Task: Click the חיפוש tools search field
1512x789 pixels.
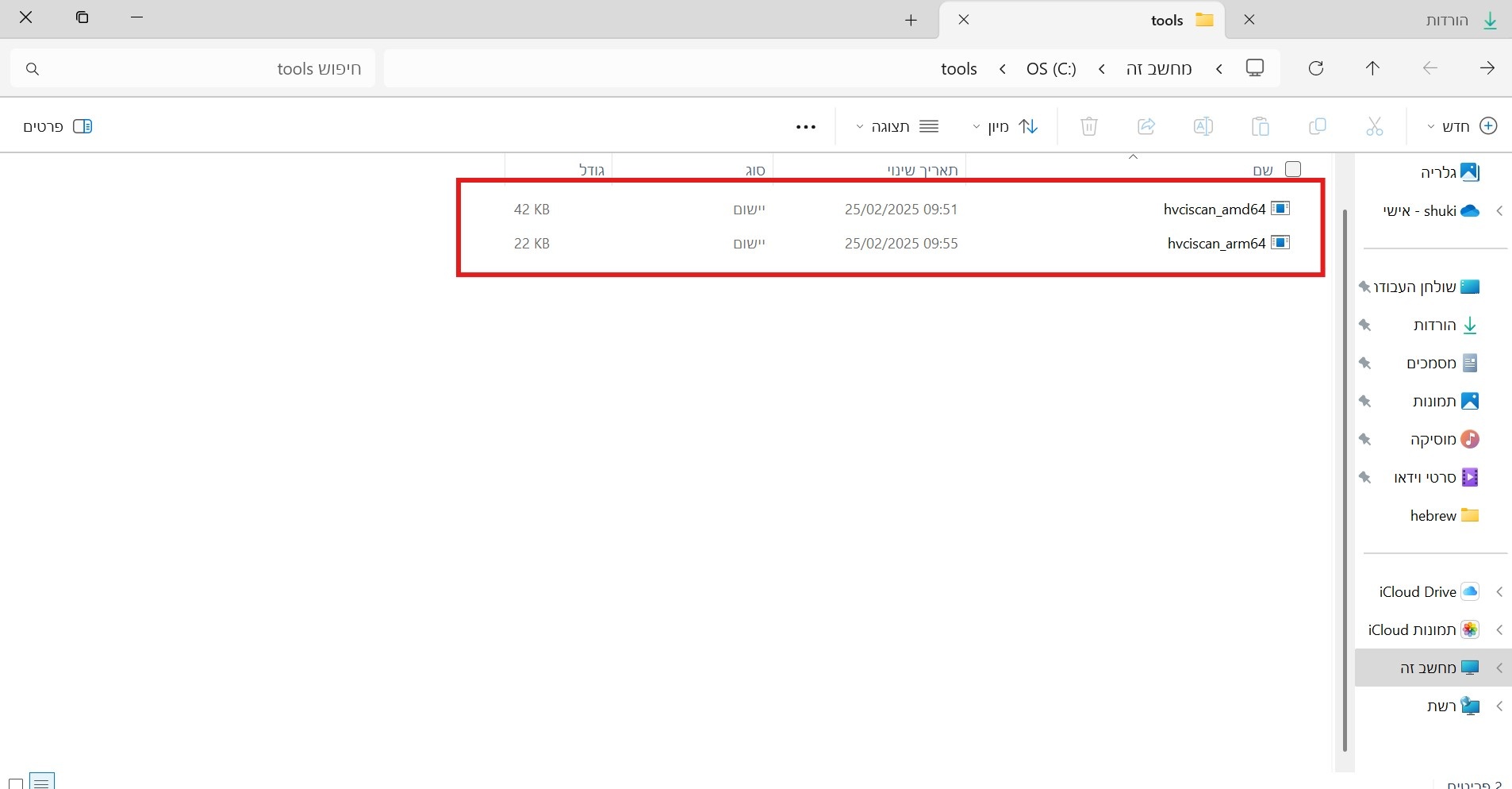Action: point(193,69)
